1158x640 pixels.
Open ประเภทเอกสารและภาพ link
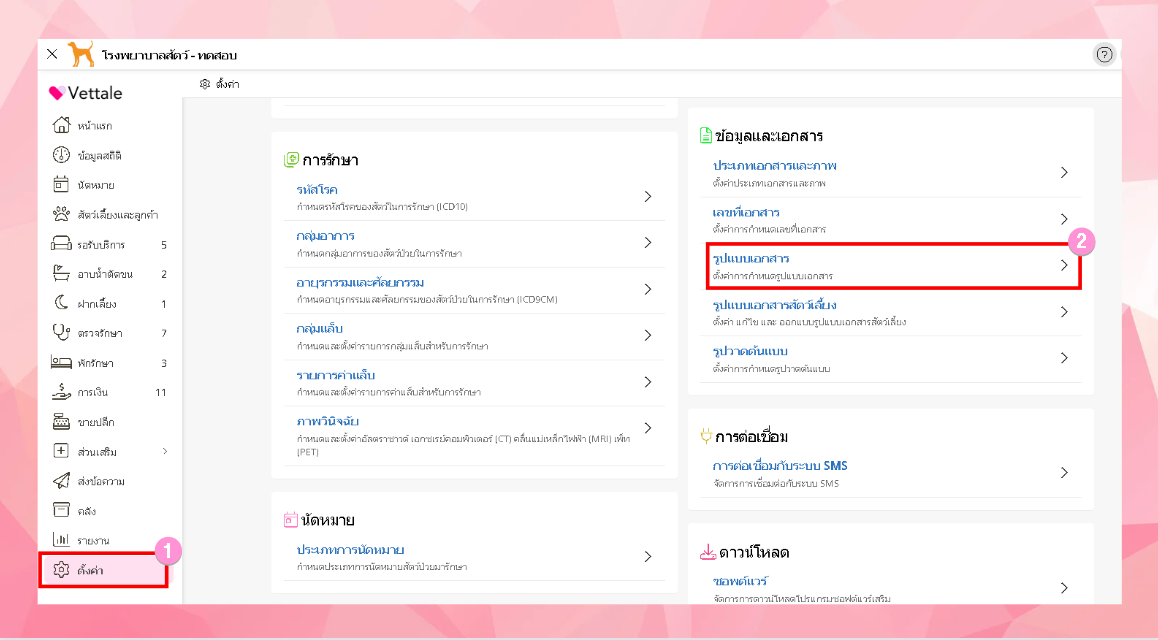tap(774, 165)
